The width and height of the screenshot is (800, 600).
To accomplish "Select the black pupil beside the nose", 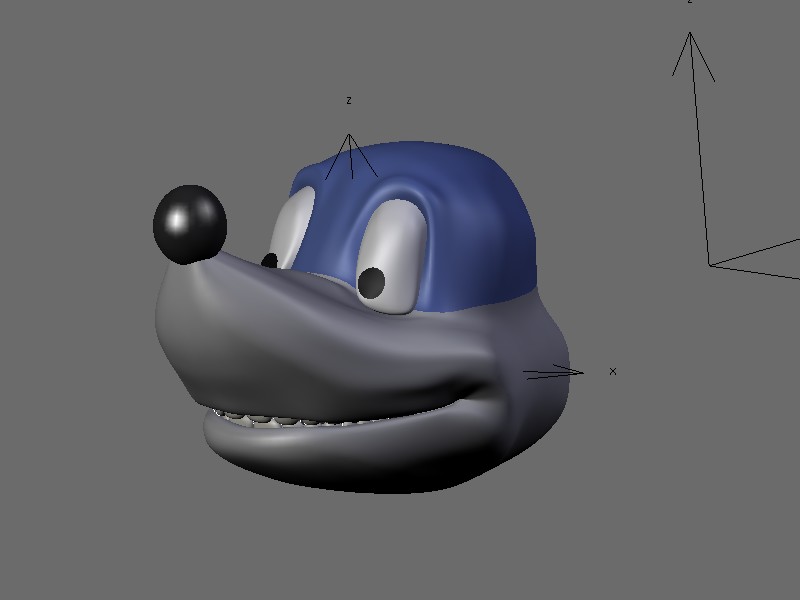I will [269, 261].
